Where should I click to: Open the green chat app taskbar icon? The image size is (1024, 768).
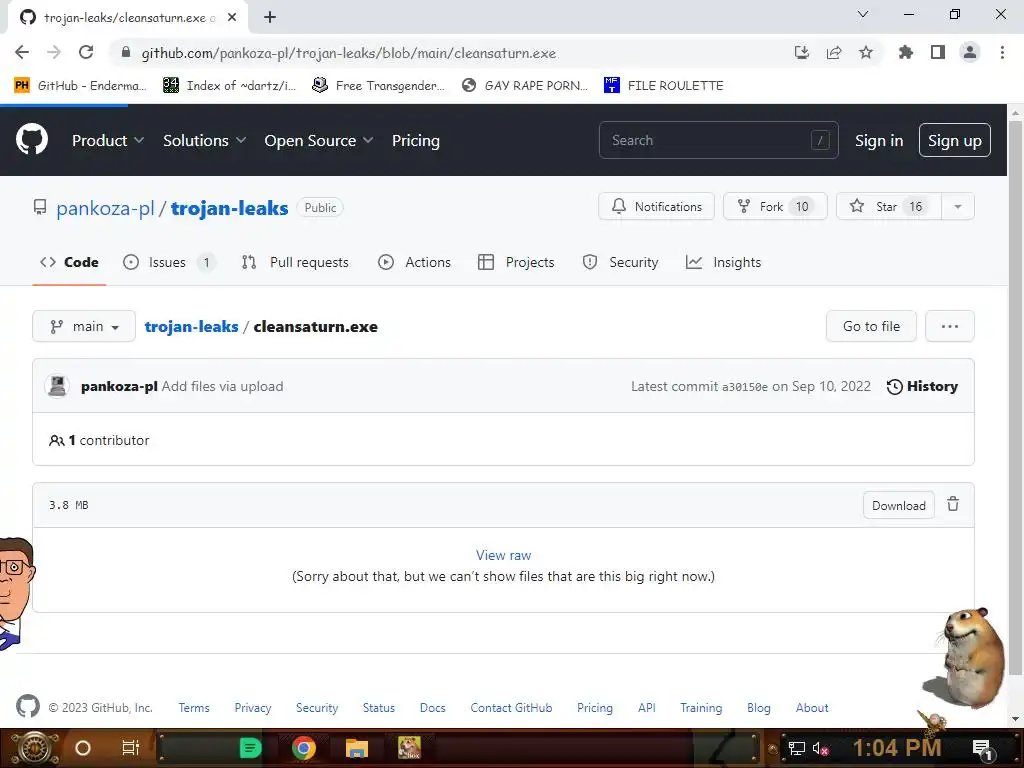point(250,748)
